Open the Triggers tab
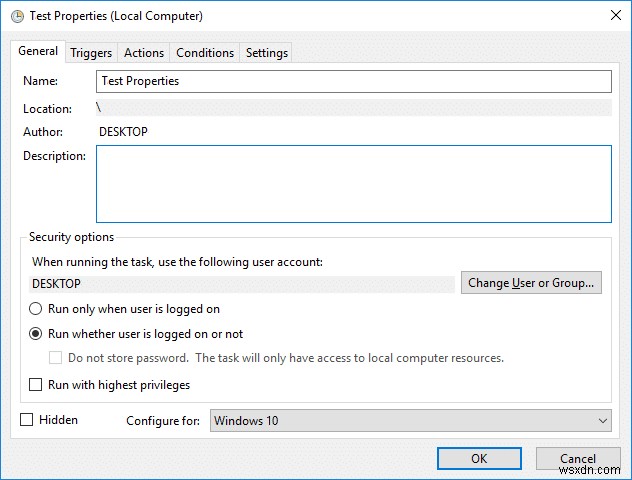This screenshot has height=480, width=632. point(91,53)
